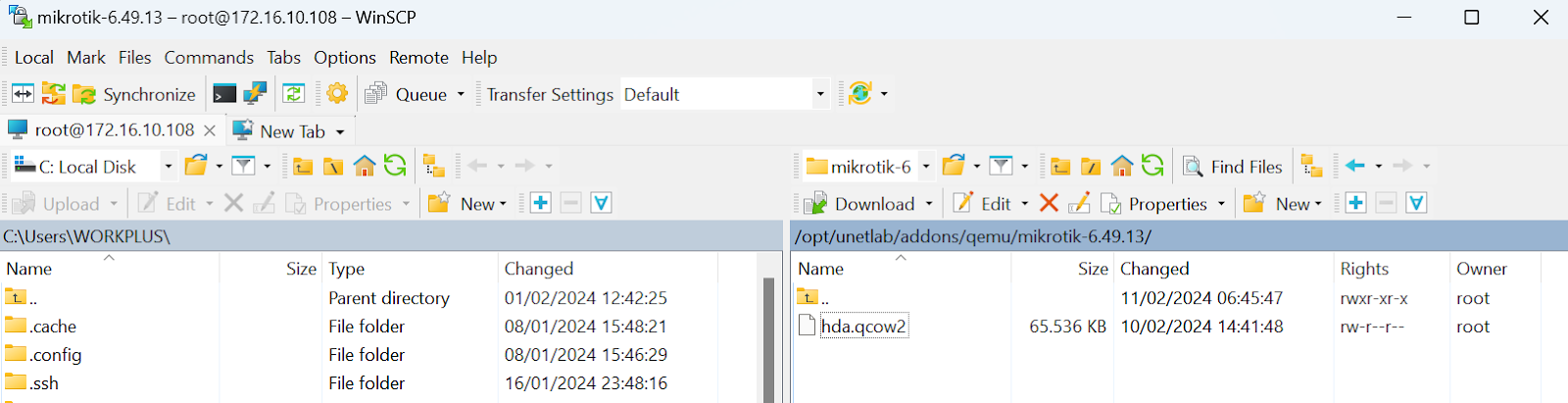
Task: Expand the Download dropdown arrow
Action: [928, 204]
